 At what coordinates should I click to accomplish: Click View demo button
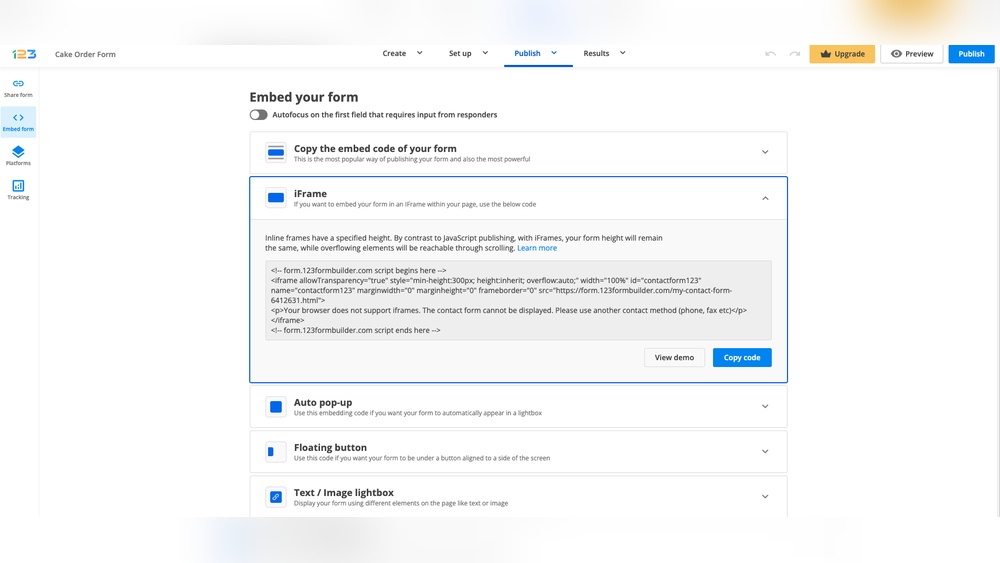674,358
